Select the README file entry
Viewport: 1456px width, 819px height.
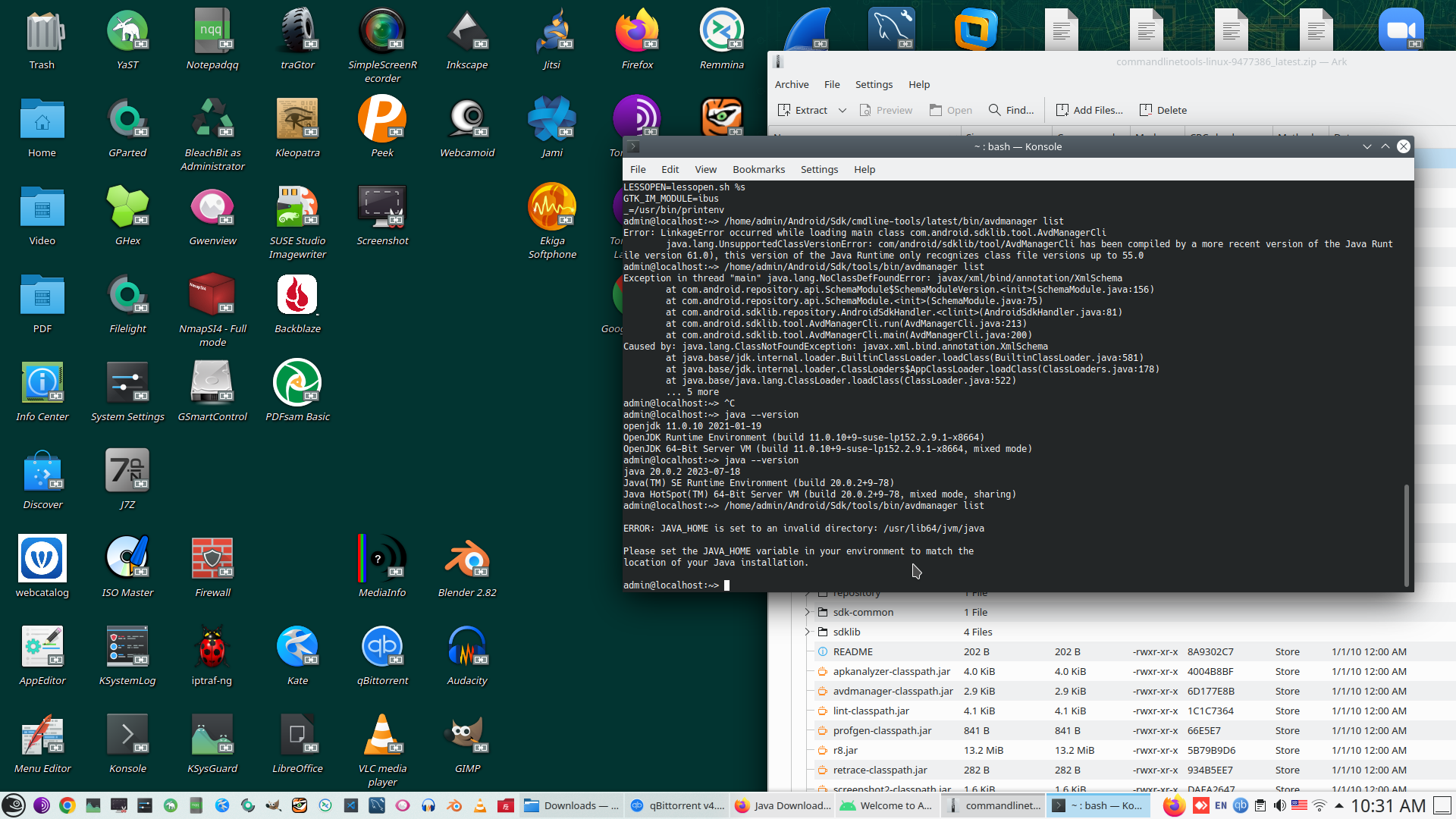(852, 651)
